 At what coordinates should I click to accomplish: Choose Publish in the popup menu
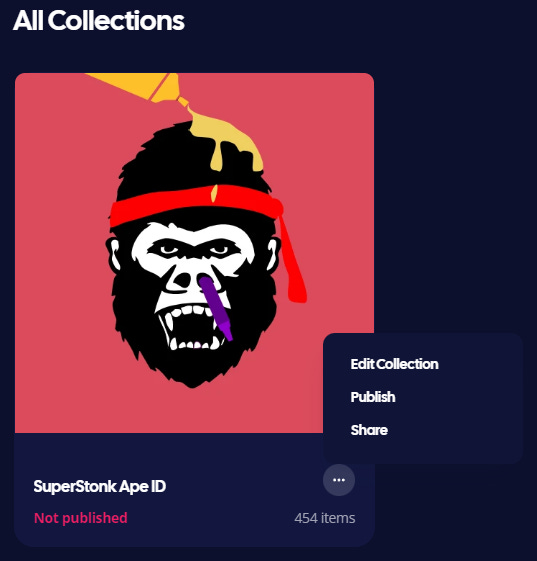coord(373,397)
